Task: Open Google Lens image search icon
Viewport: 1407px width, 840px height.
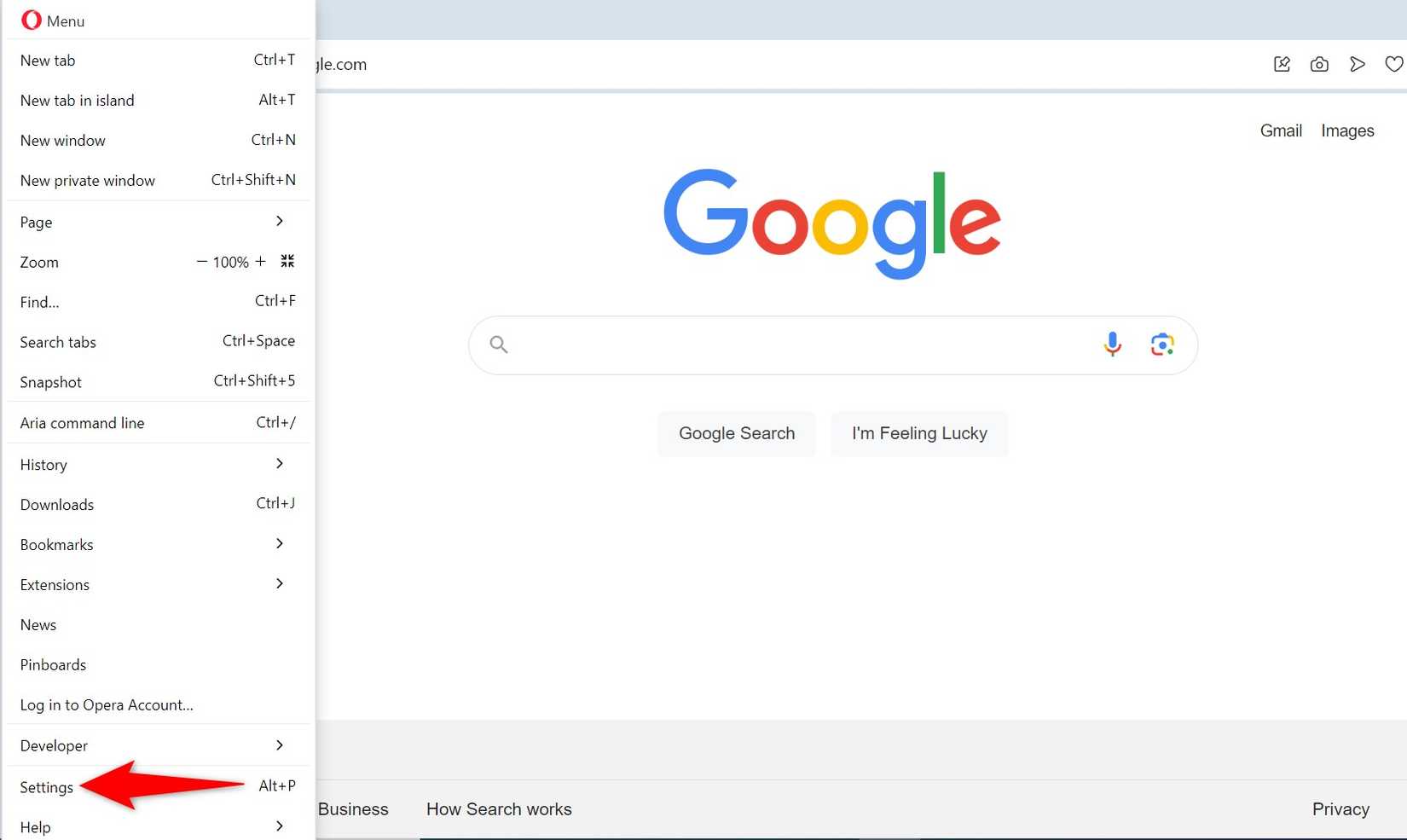Action: tap(1161, 345)
